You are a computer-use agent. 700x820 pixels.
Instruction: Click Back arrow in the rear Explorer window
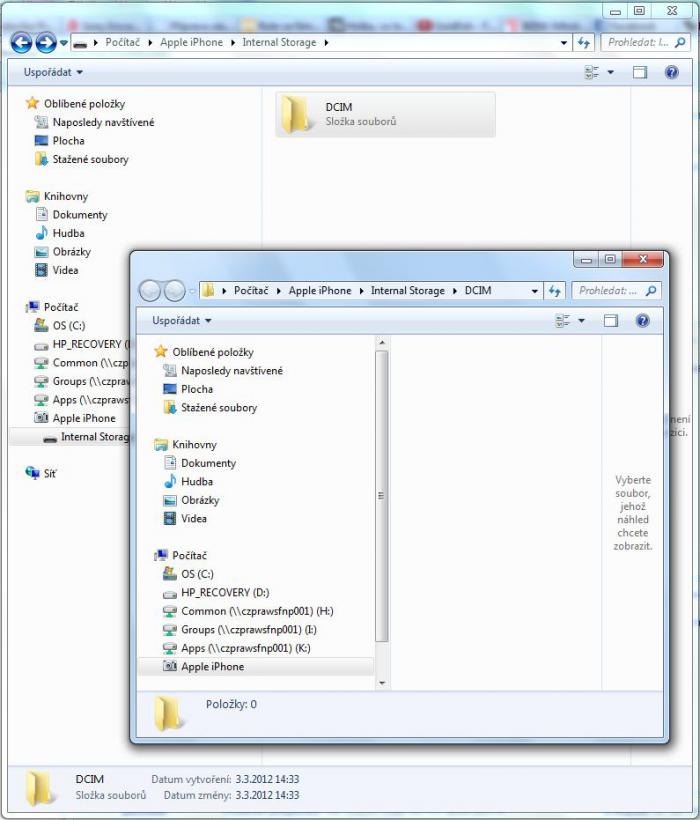click(x=20, y=43)
